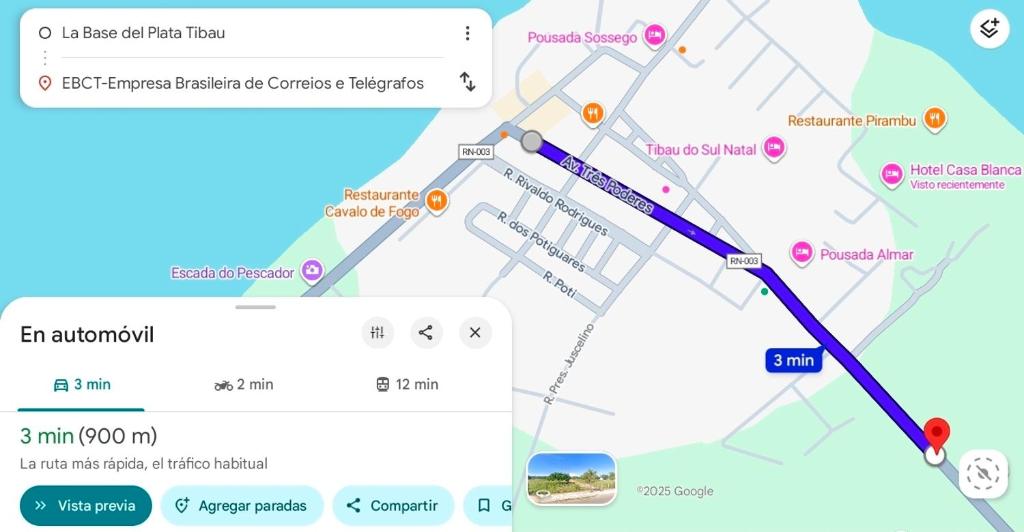Swap origin and destination points
This screenshot has width=1024, height=532.
(467, 82)
